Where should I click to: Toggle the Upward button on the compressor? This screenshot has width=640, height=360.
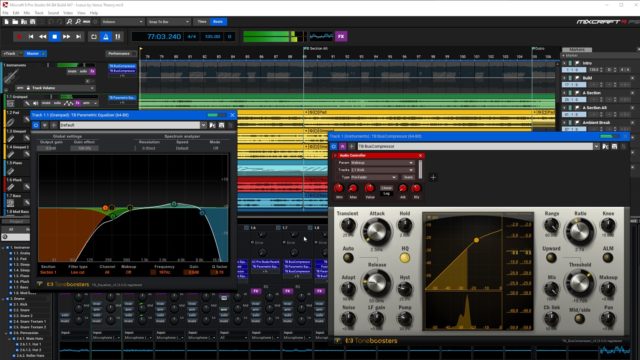tap(551, 258)
